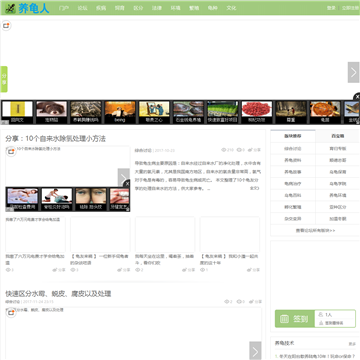This screenshot has height=360, width=360.
Task: Open the 繁殖 menu item
Action: 194,8
